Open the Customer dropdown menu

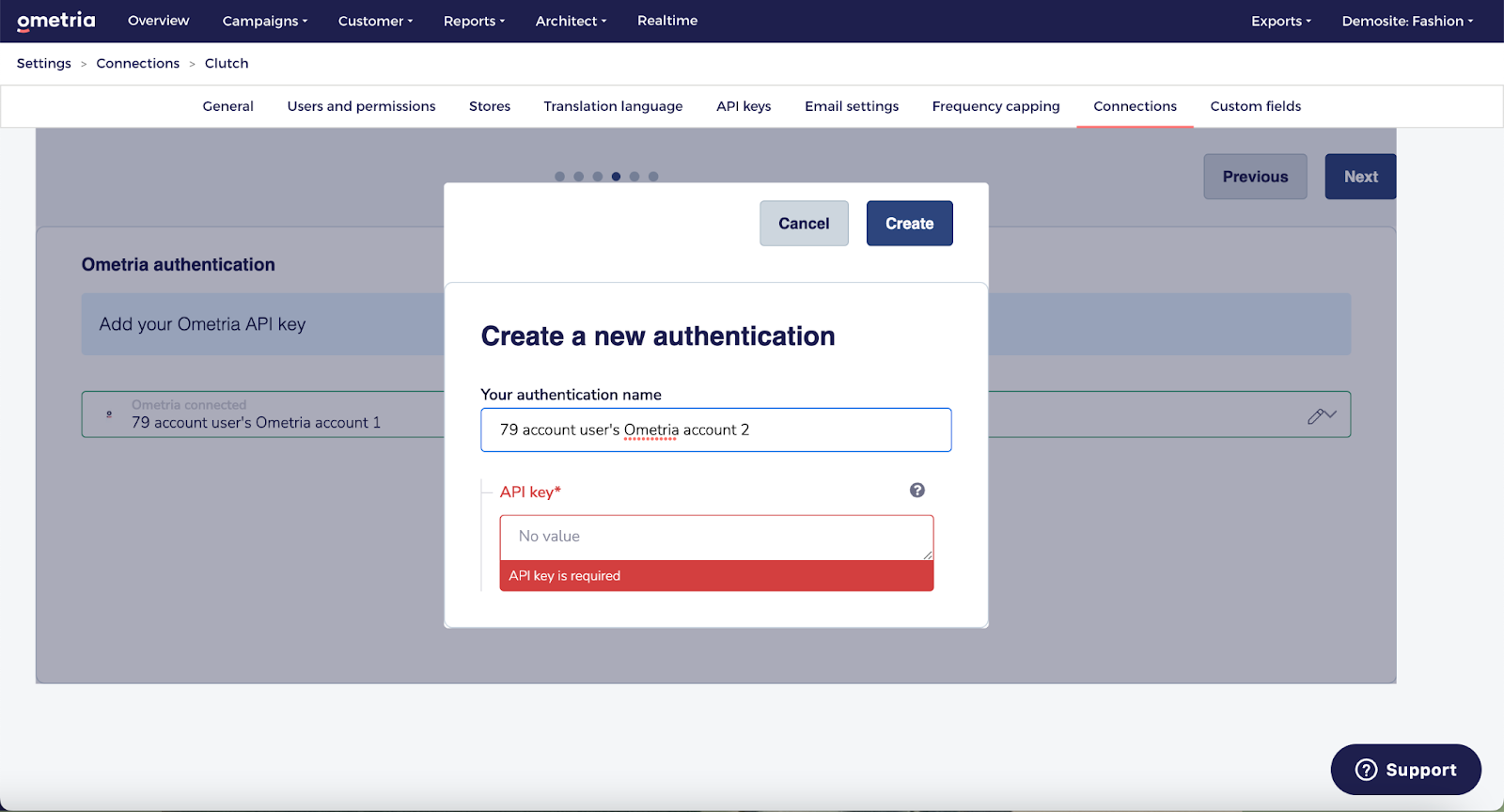375,21
